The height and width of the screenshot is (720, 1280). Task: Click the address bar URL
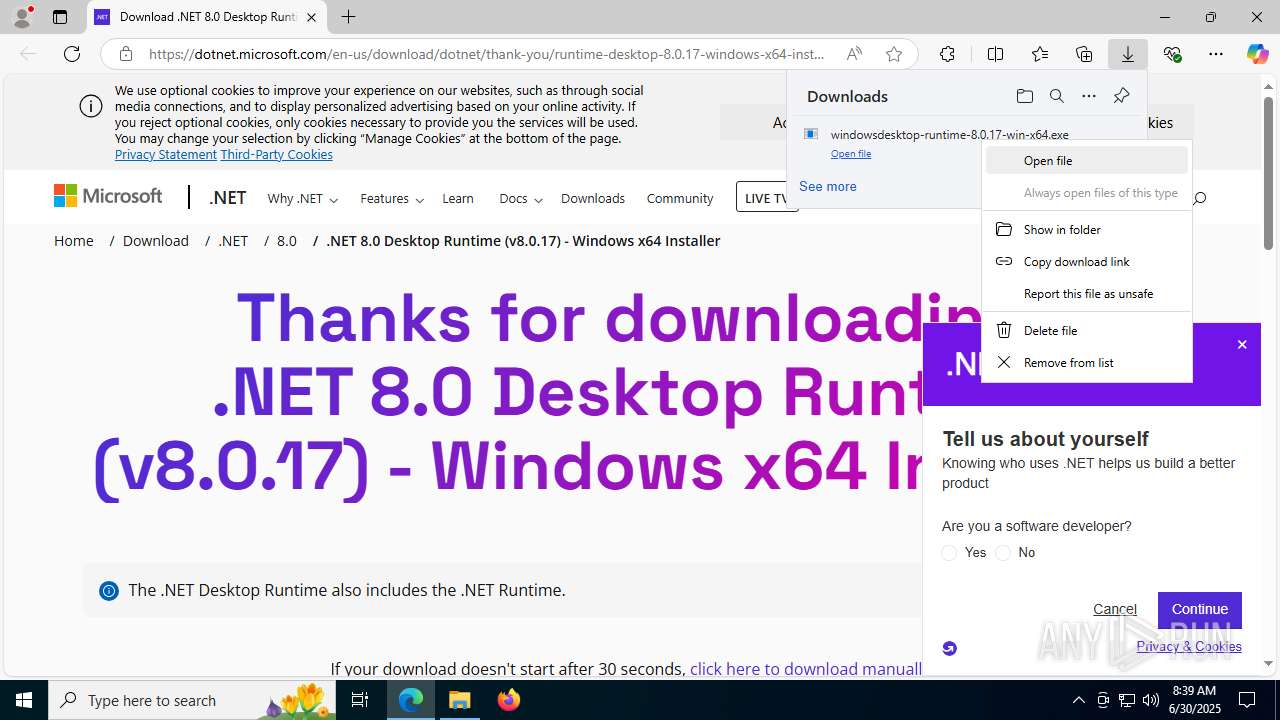[x=487, y=54]
